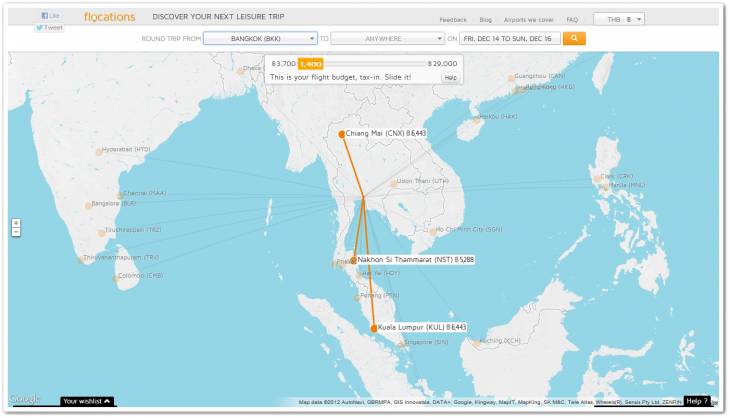This screenshot has height=418, width=730.
Task: Expand the Your wishlist panel
Action: (88, 401)
